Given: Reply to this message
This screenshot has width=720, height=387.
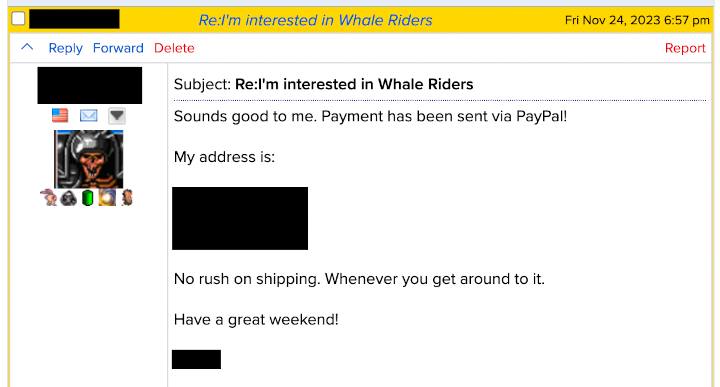Looking at the screenshot, I should [65, 48].
